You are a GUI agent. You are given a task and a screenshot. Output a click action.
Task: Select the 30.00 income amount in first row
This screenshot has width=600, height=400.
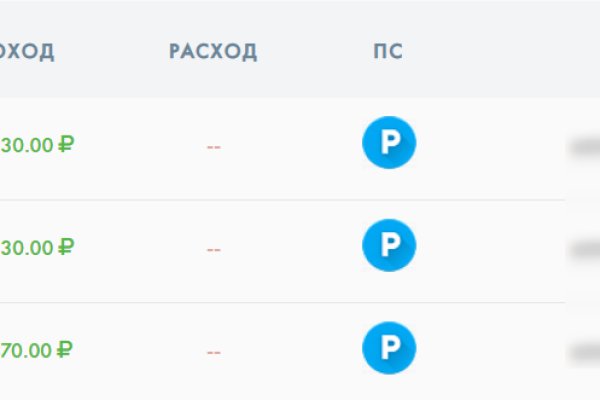point(28,144)
